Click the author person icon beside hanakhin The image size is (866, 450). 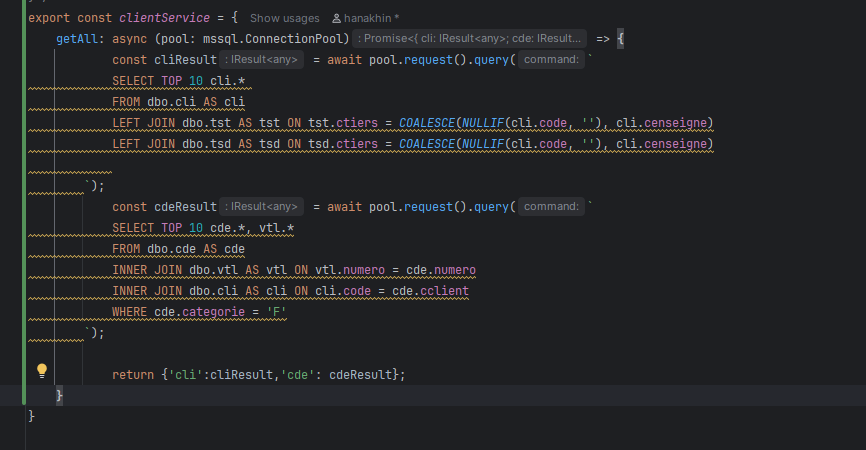336,18
